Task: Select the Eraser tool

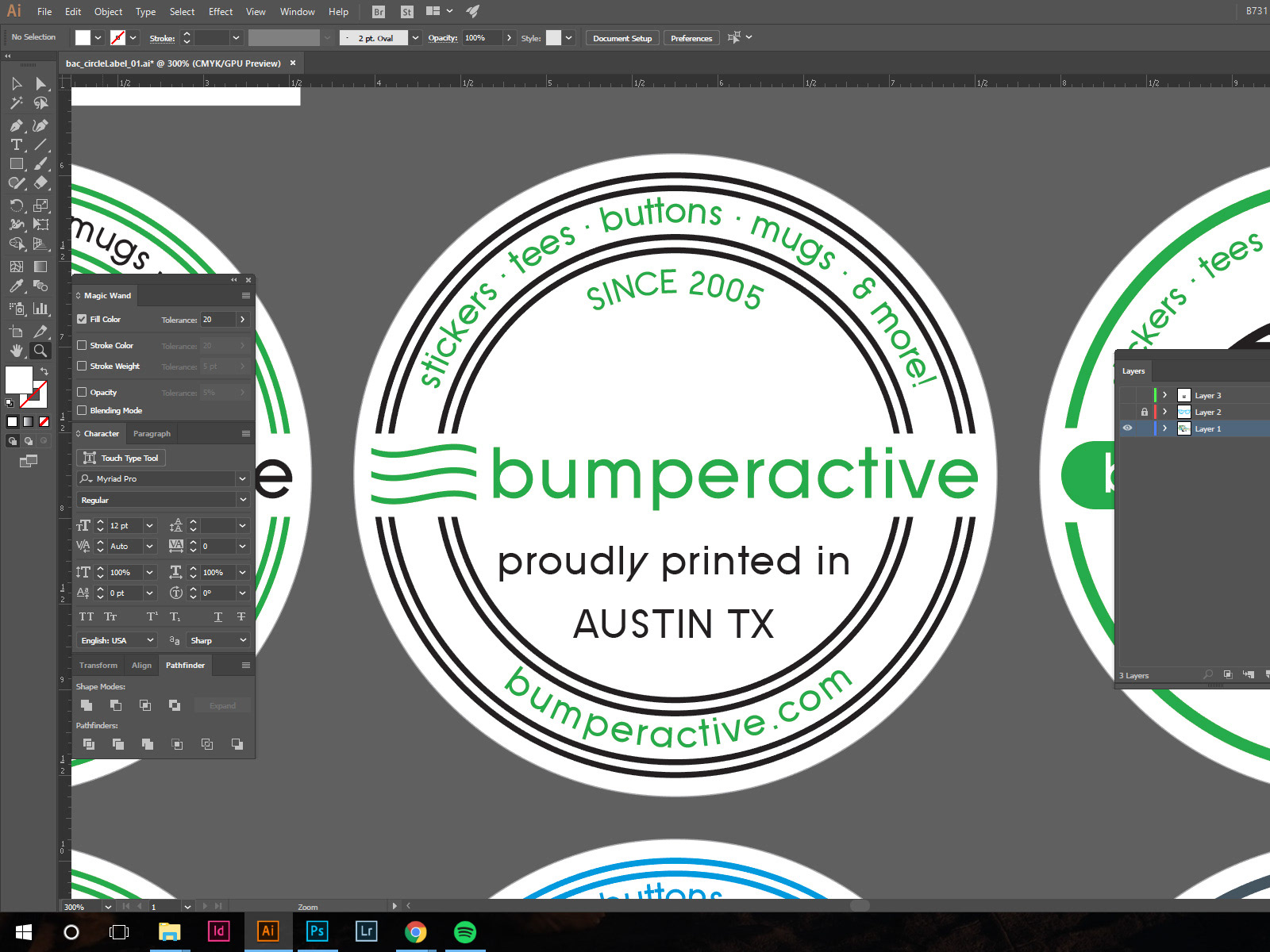Action: pyautogui.click(x=40, y=182)
